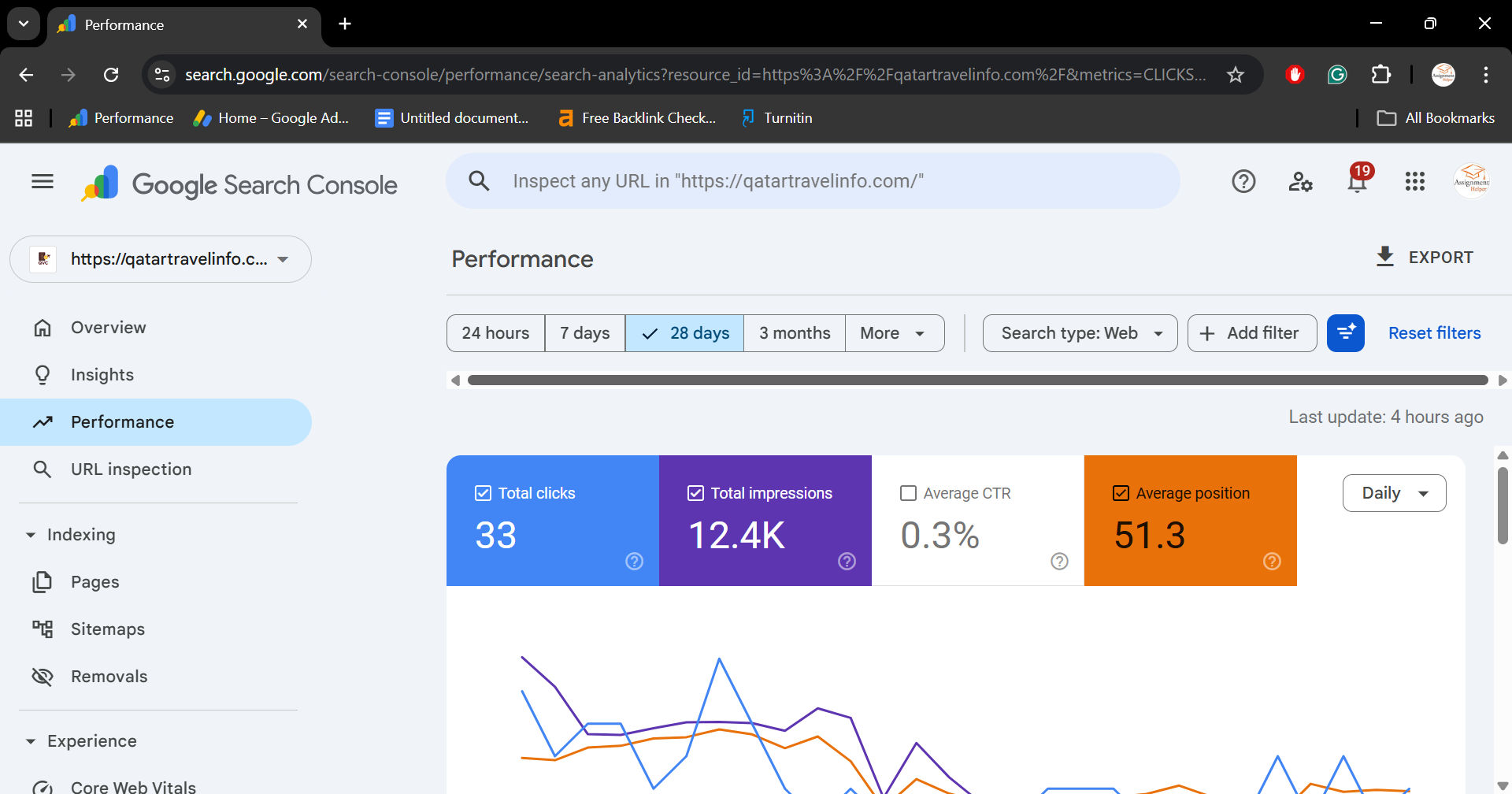Click the red hand blocker extension icon
Viewport: 1512px width, 794px height.
(1295, 75)
